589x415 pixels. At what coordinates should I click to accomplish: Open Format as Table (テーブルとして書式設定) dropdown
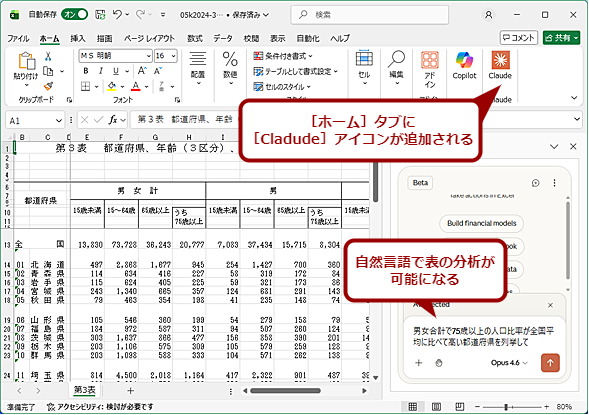(x=296, y=71)
